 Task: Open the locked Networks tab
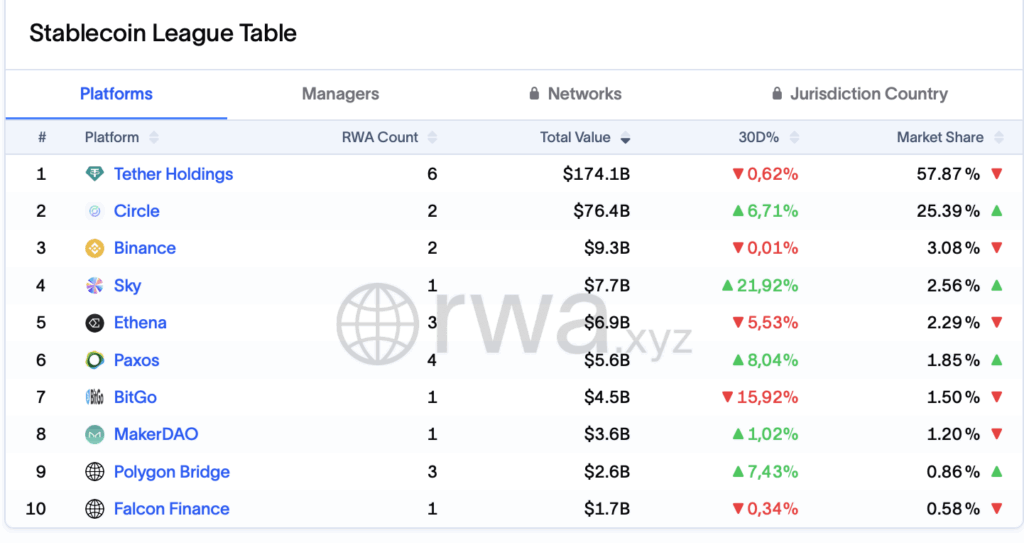(x=575, y=94)
